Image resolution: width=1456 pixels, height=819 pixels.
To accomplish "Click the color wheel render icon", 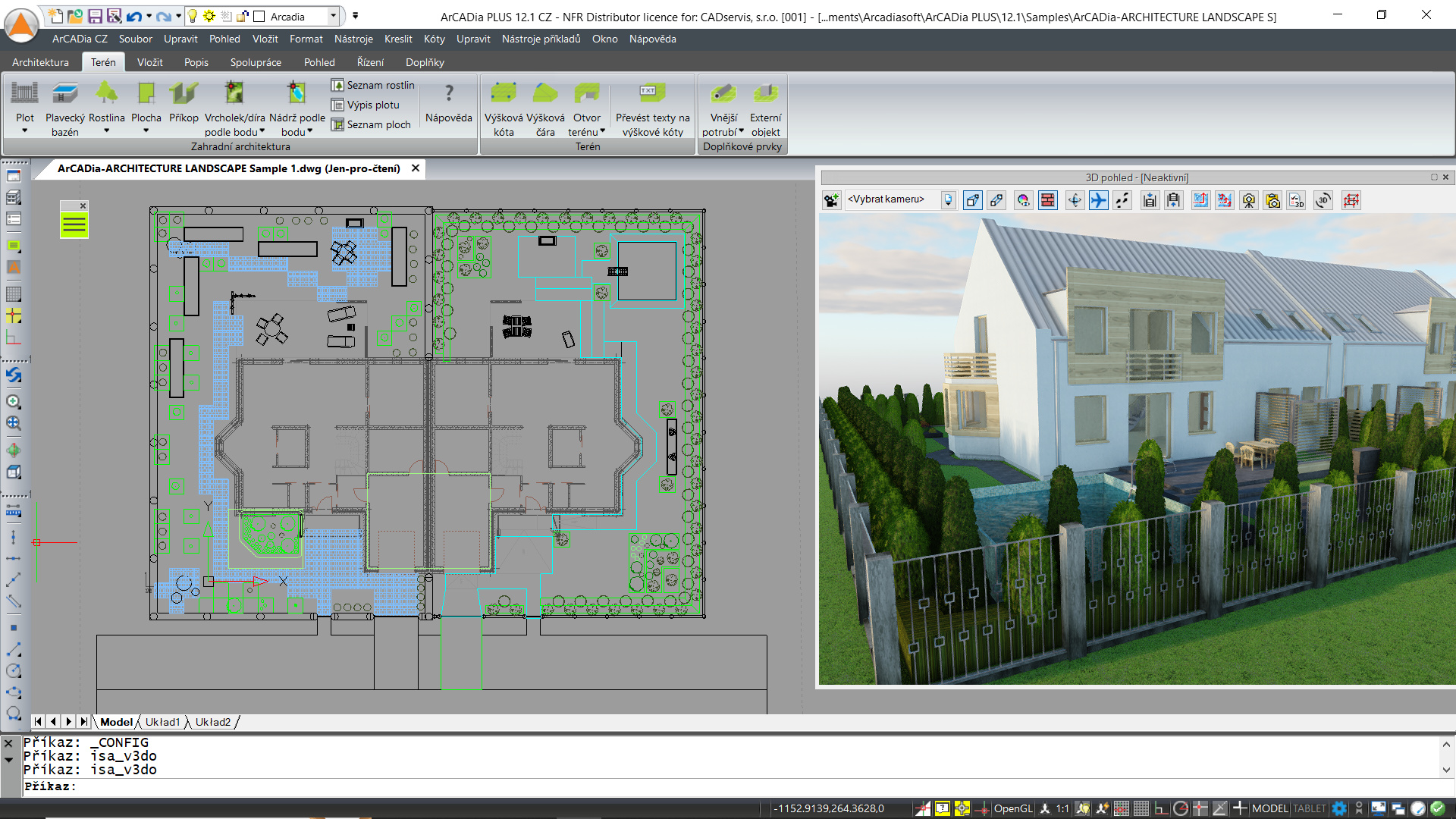I will pyautogui.click(x=1024, y=200).
